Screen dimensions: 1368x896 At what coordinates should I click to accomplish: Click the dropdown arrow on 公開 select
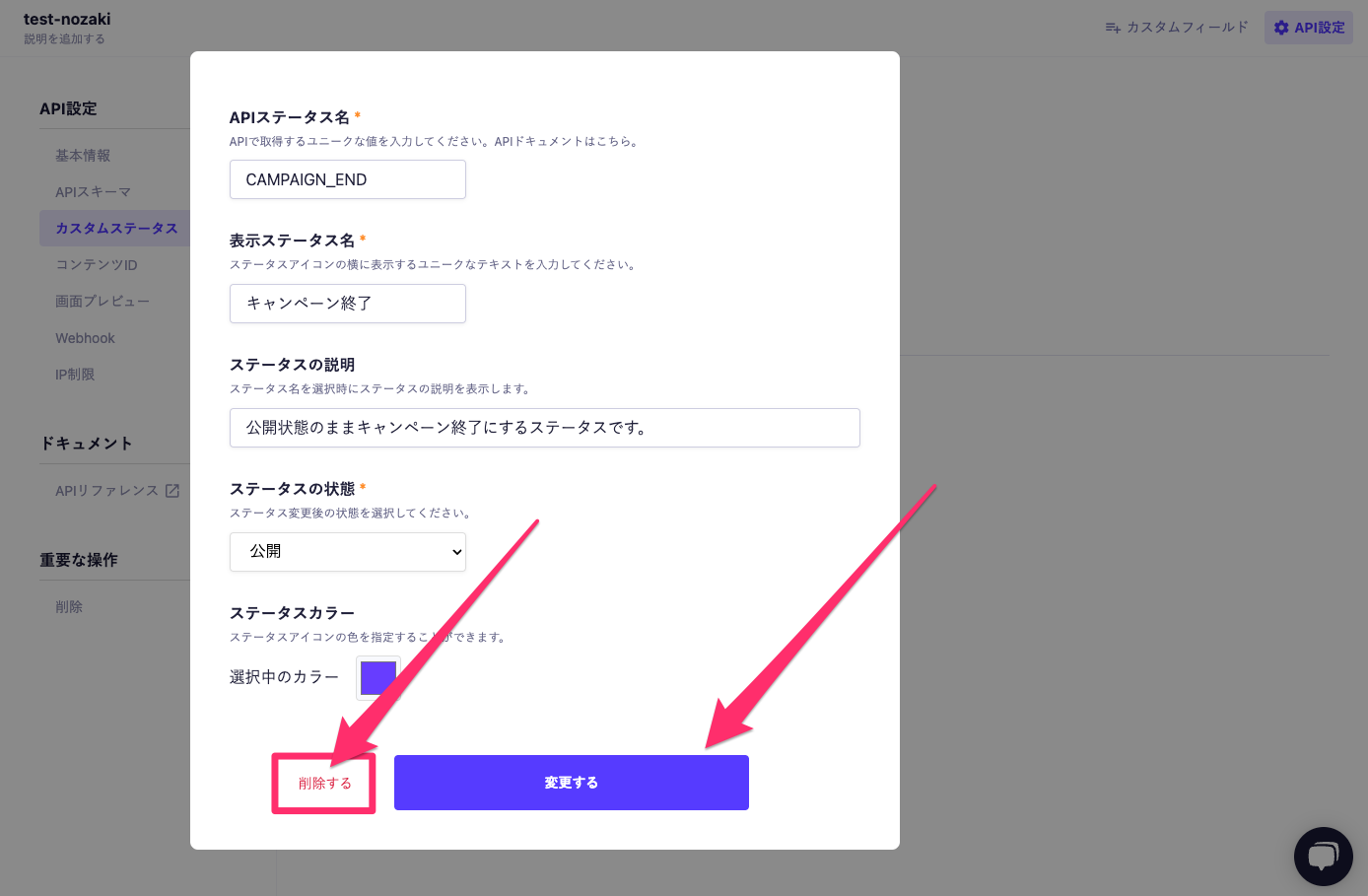tap(456, 552)
